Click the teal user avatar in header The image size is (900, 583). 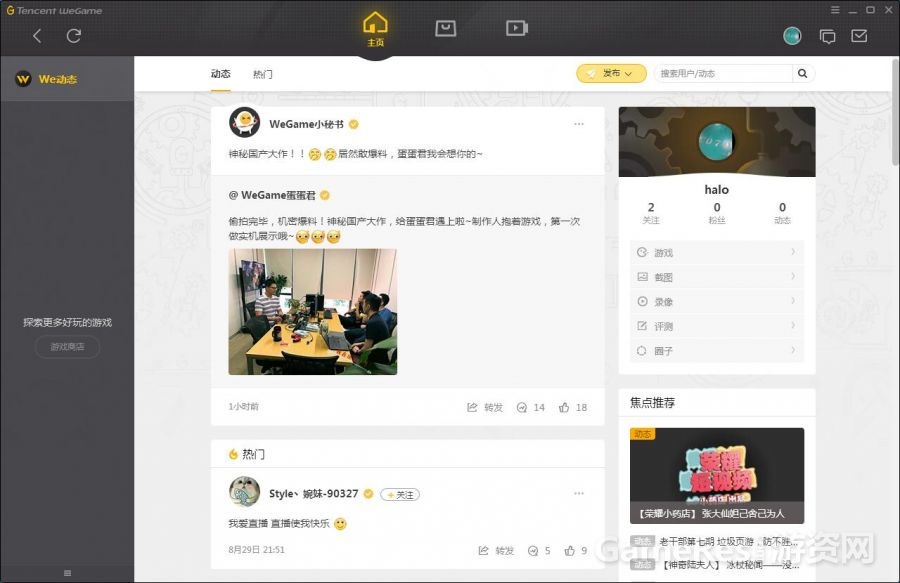click(x=792, y=36)
